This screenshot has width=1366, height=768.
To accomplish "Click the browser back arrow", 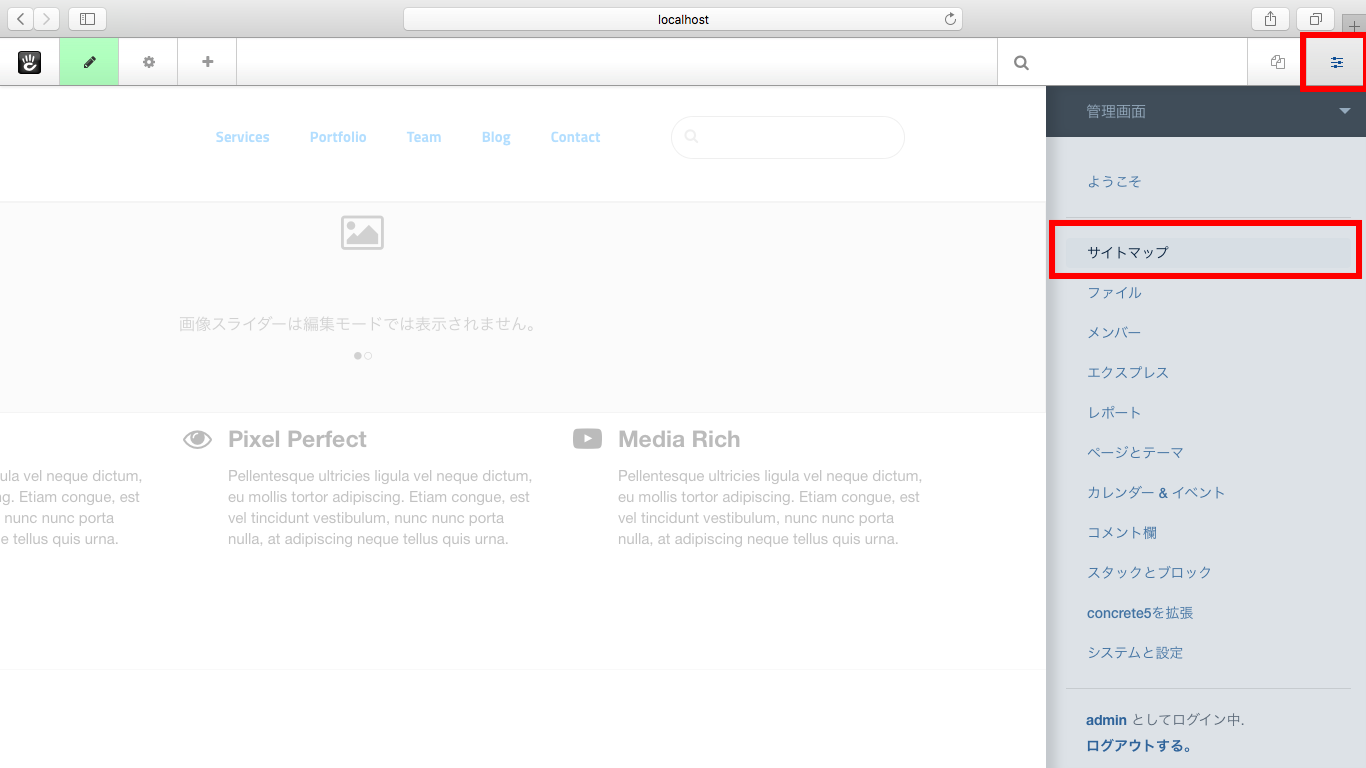I will click(x=21, y=19).
